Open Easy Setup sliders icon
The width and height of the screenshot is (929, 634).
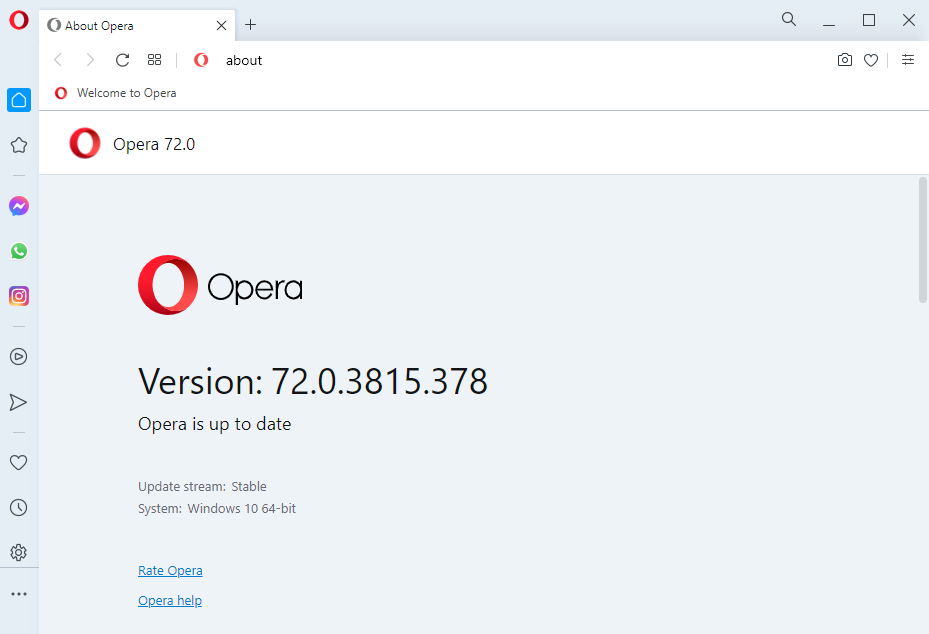coord(908,60)
